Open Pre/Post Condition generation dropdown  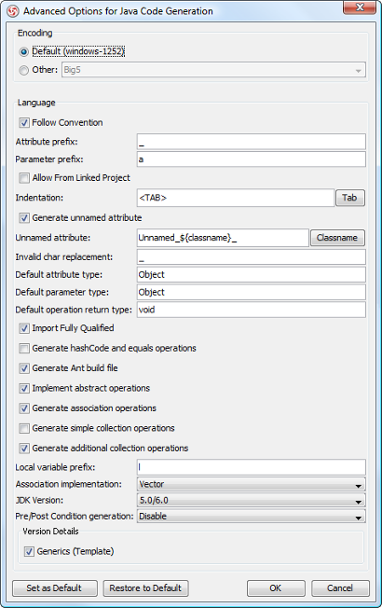251,516
